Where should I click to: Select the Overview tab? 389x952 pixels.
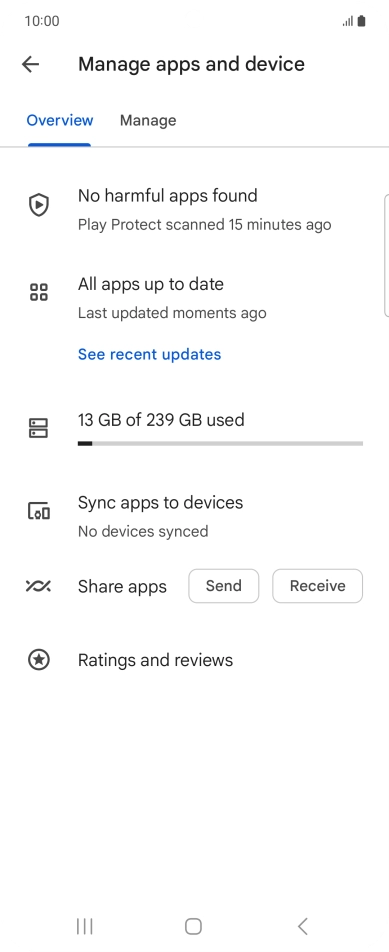click(59, 120)
